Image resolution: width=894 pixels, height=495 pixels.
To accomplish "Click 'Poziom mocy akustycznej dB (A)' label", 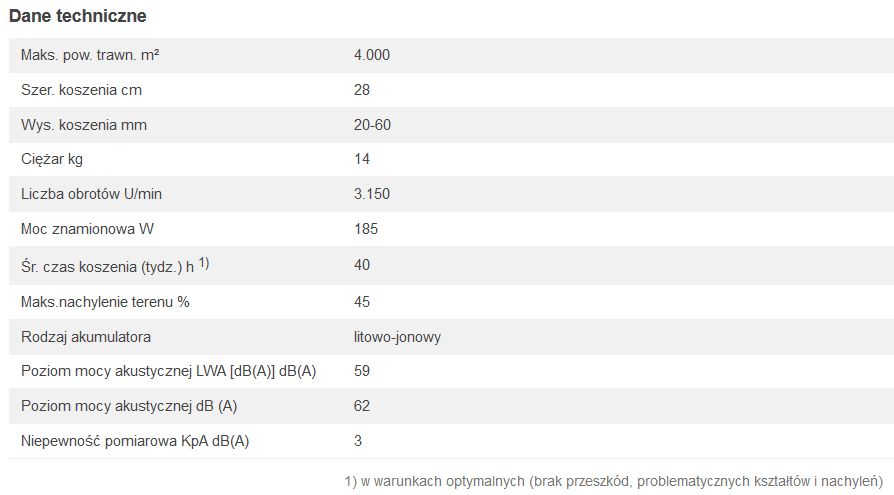I will (x=129, y=406).
